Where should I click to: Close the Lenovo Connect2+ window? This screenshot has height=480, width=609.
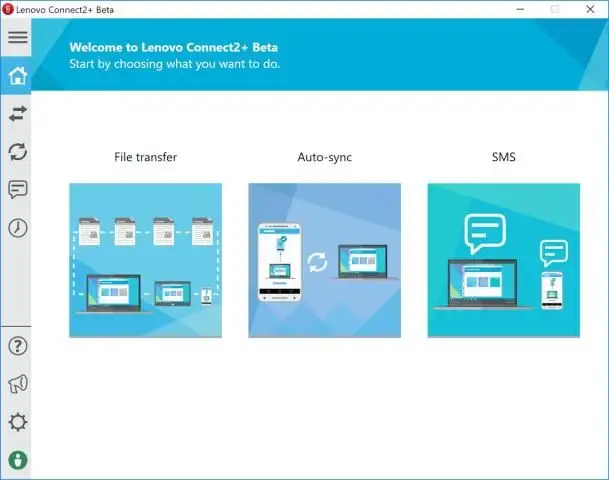pos(590,9)
